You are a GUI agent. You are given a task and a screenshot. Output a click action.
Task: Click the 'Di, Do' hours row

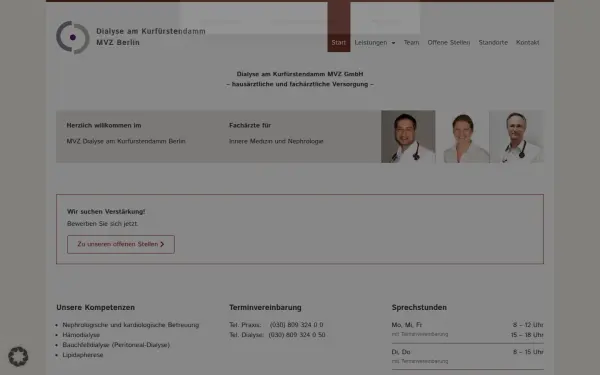[x=468, y=356]
